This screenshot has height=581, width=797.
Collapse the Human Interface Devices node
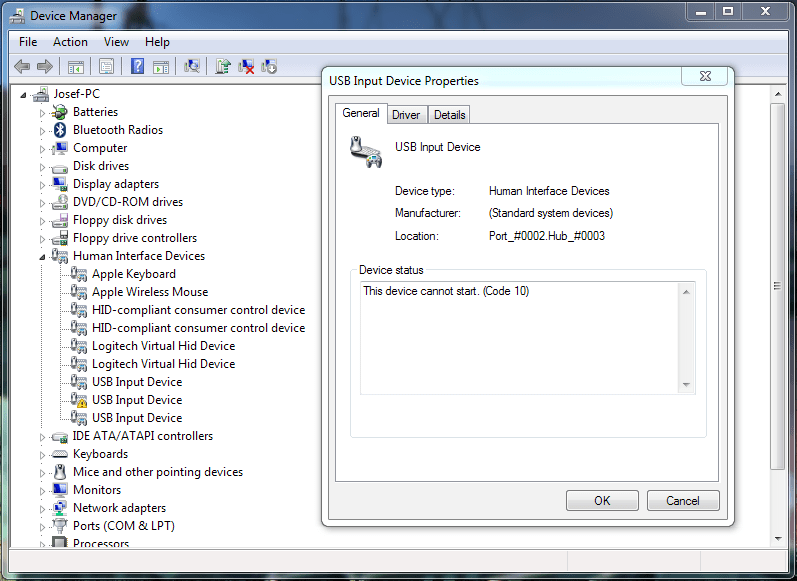coord(42,257)
